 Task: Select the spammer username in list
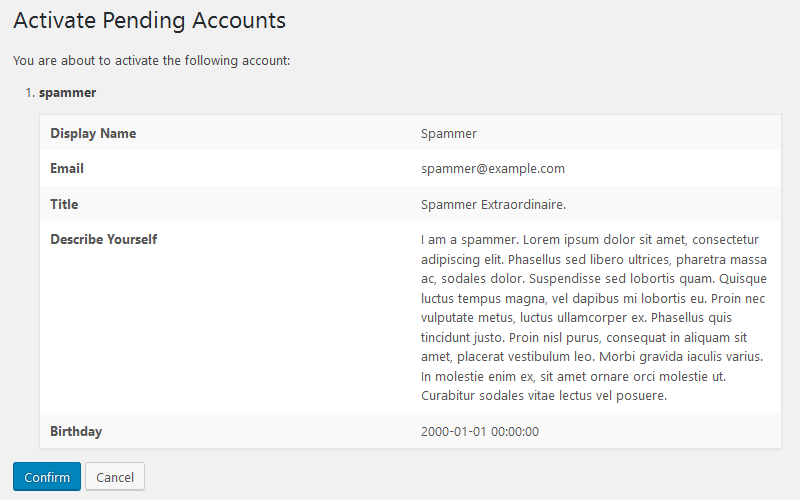(x=67, y=93)
